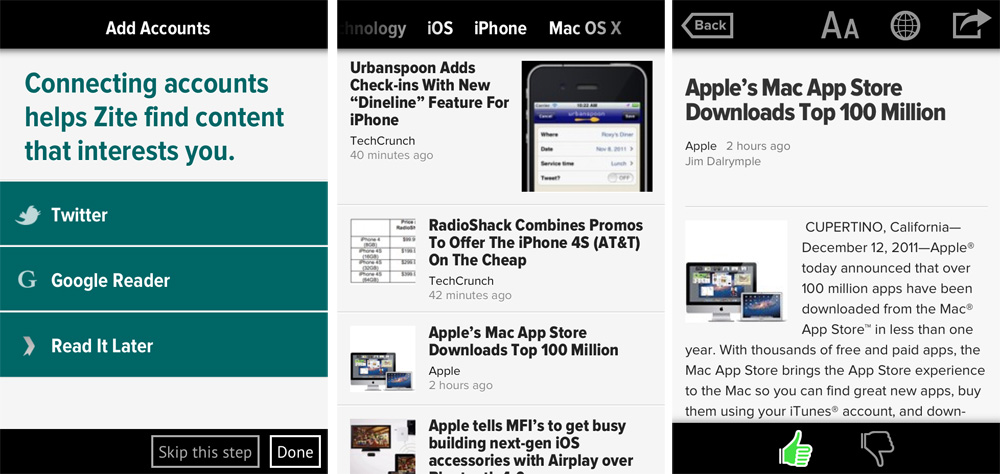The image size is (1000, 474).
Task: Click TechCrunch source under RadioShack article
Action: coord(461,281)
